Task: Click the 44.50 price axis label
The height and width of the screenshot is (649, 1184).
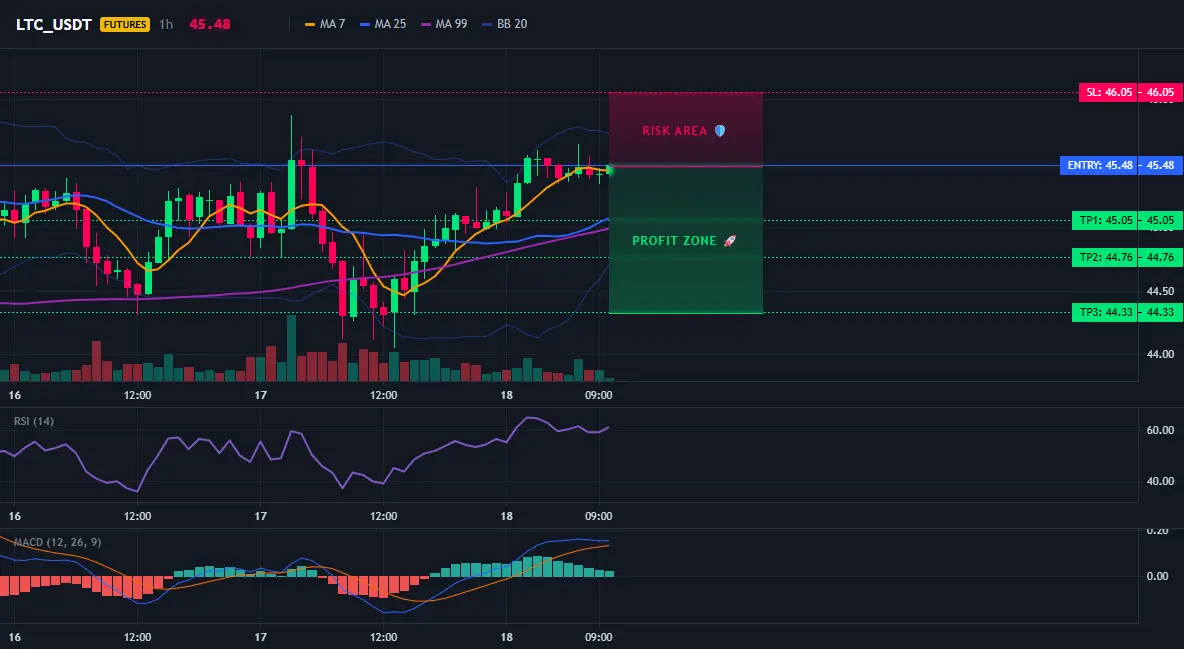Action: 1161,291
